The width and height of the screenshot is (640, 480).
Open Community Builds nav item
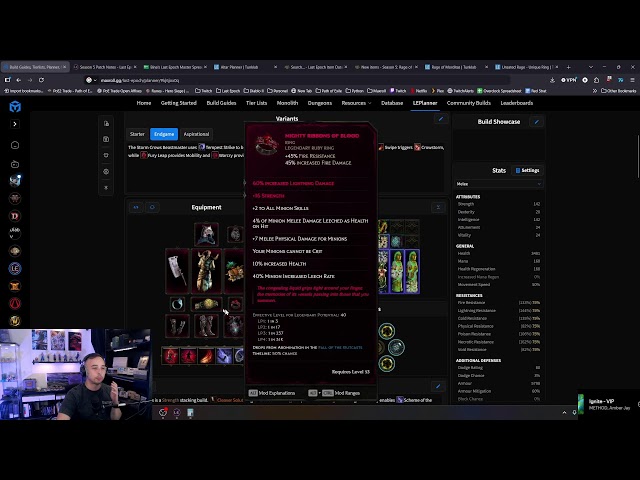click(x=469, y=103)
